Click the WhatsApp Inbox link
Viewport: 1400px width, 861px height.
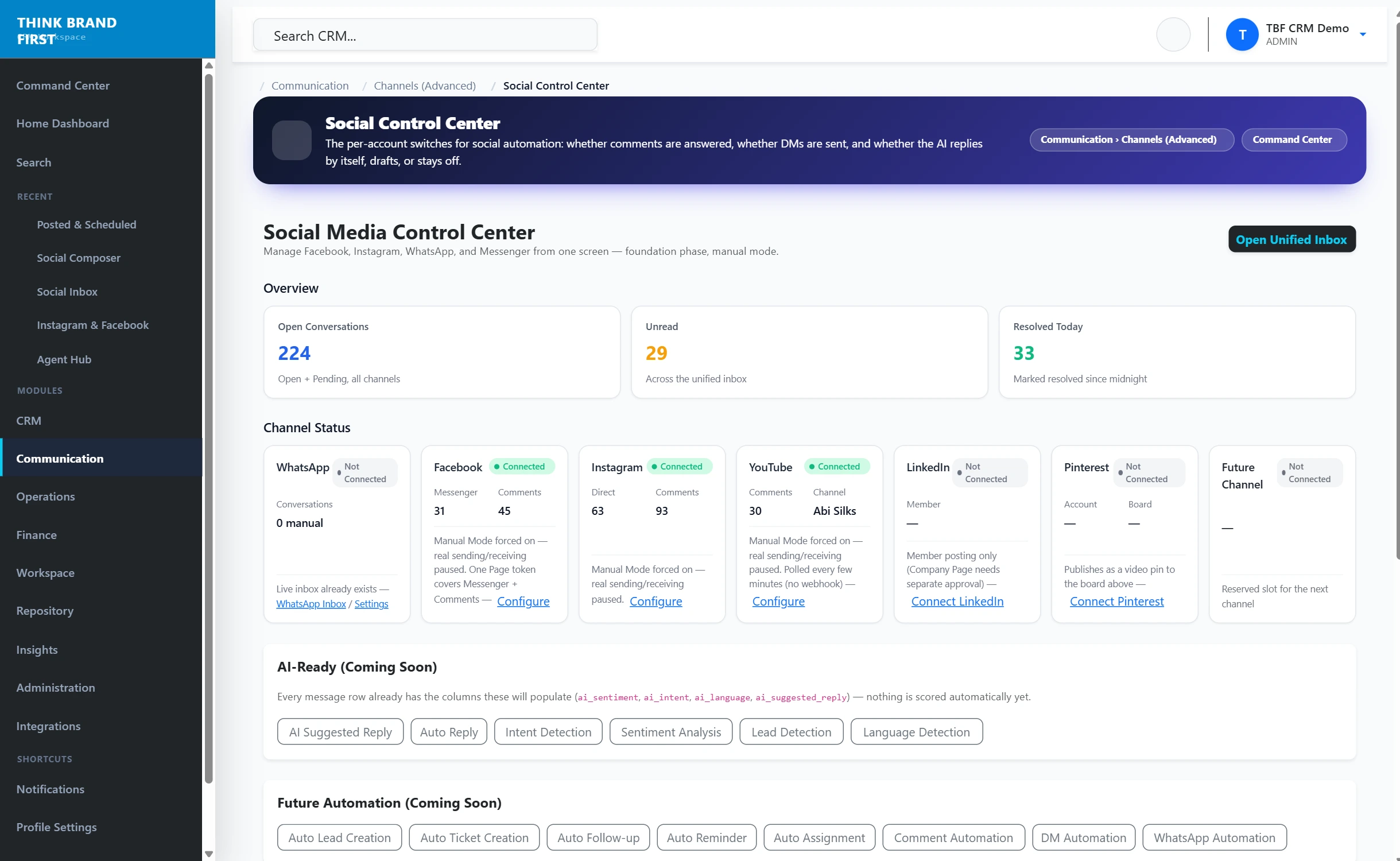pyautogui.click(x=311, y=604)
